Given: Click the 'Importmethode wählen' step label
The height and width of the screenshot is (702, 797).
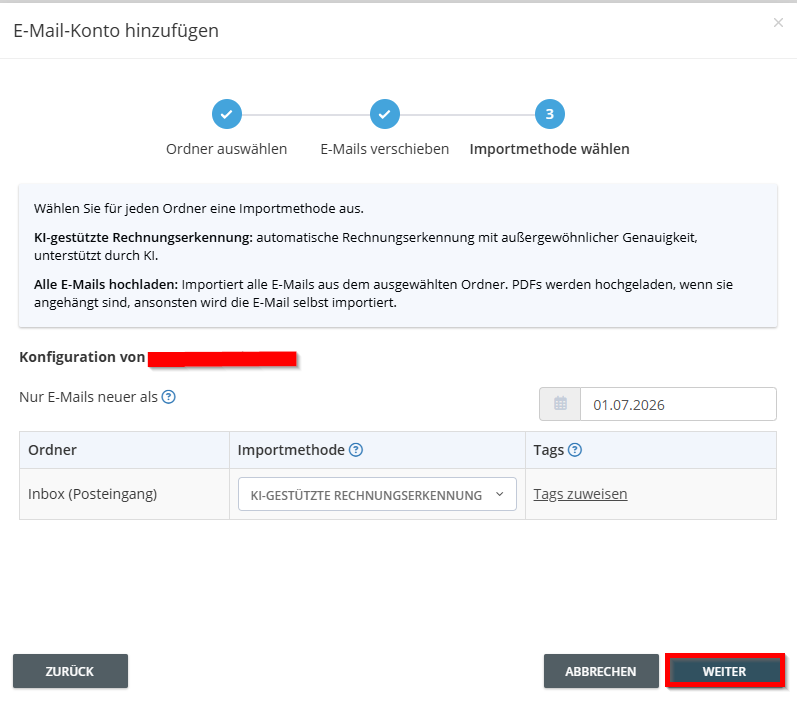Looking at the screenshot, I should (549, 149).
